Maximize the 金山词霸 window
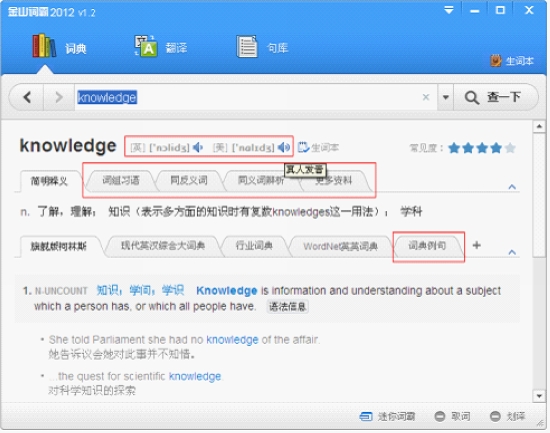Viewport: 550px width, 433px height. click(501, 10)
